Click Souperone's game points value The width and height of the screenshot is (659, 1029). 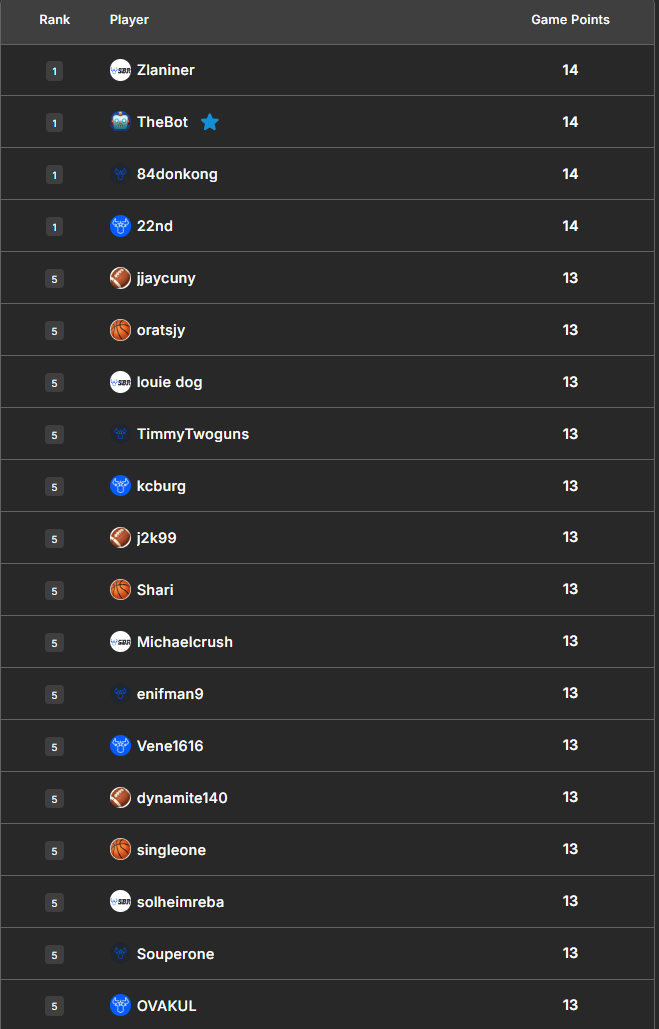(570, 953)
